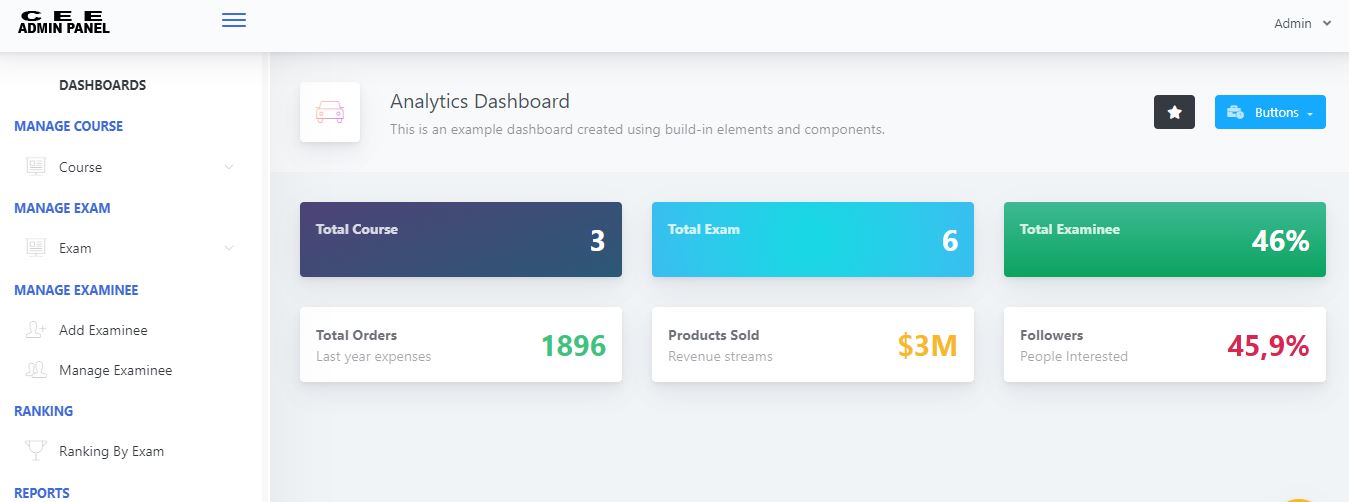
Task: Go to Manage Examinee page
Action: 131,370
